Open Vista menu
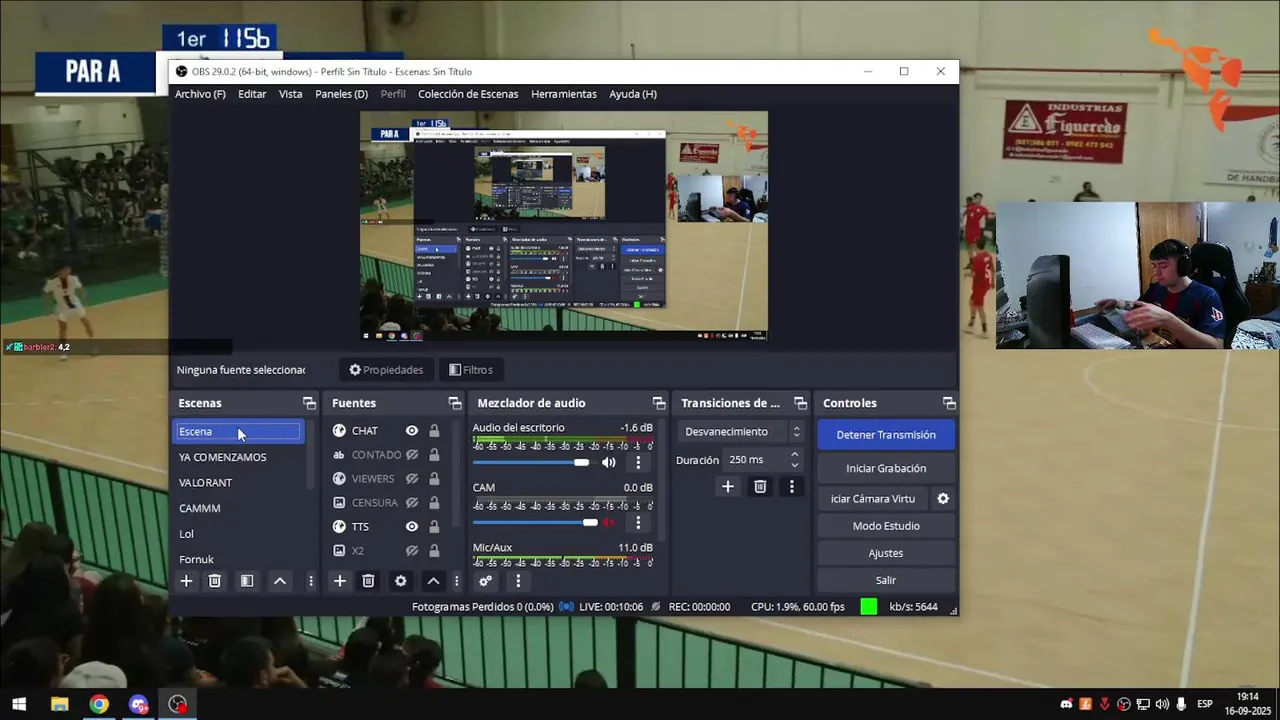Screen dimensions: 1280x720 (290, 94)
